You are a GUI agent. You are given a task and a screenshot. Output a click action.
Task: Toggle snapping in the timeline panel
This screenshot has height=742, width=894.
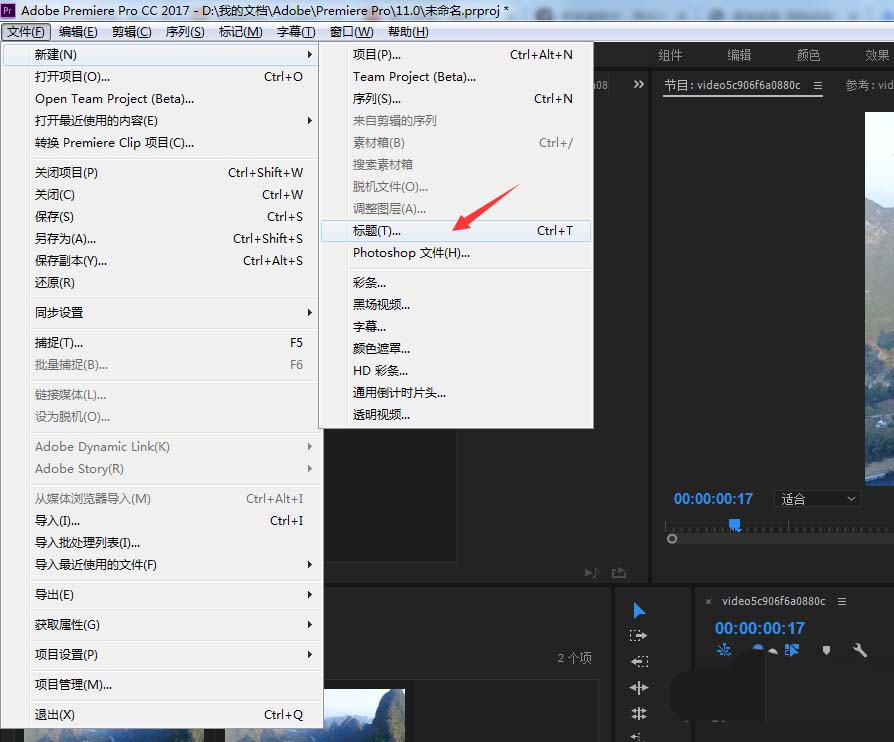point(723,650)
